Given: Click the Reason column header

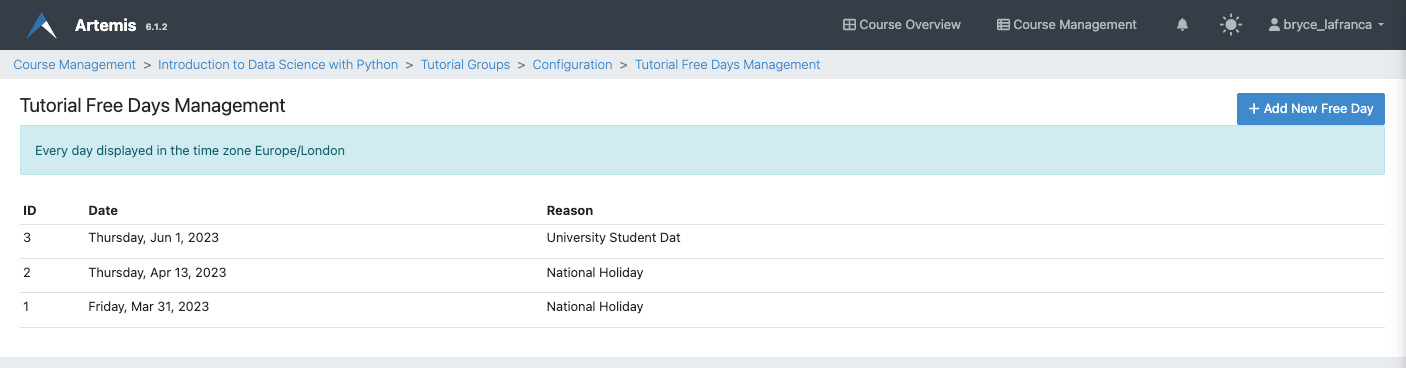Looking at the screenshot, I should (570, 211).
